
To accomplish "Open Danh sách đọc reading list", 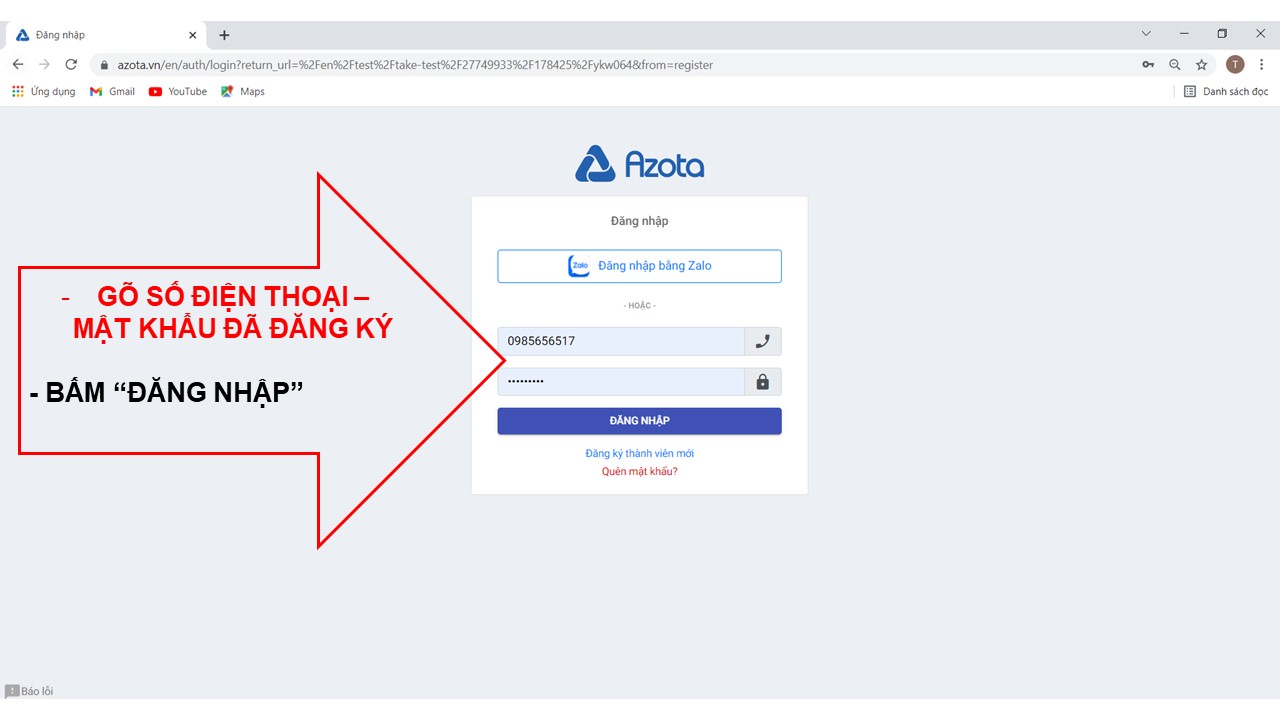I will point(1225,91).
